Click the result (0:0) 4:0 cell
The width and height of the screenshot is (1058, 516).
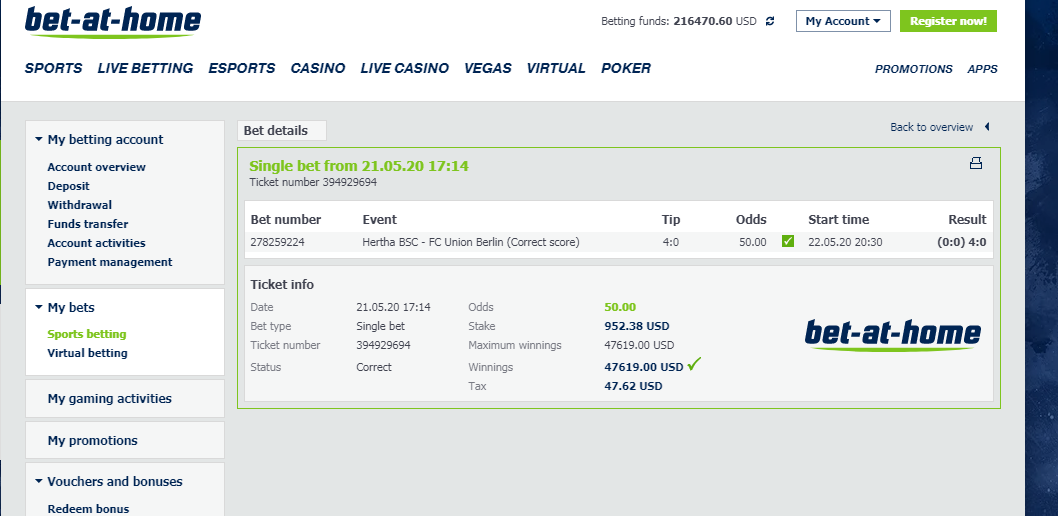pos(962,242)
